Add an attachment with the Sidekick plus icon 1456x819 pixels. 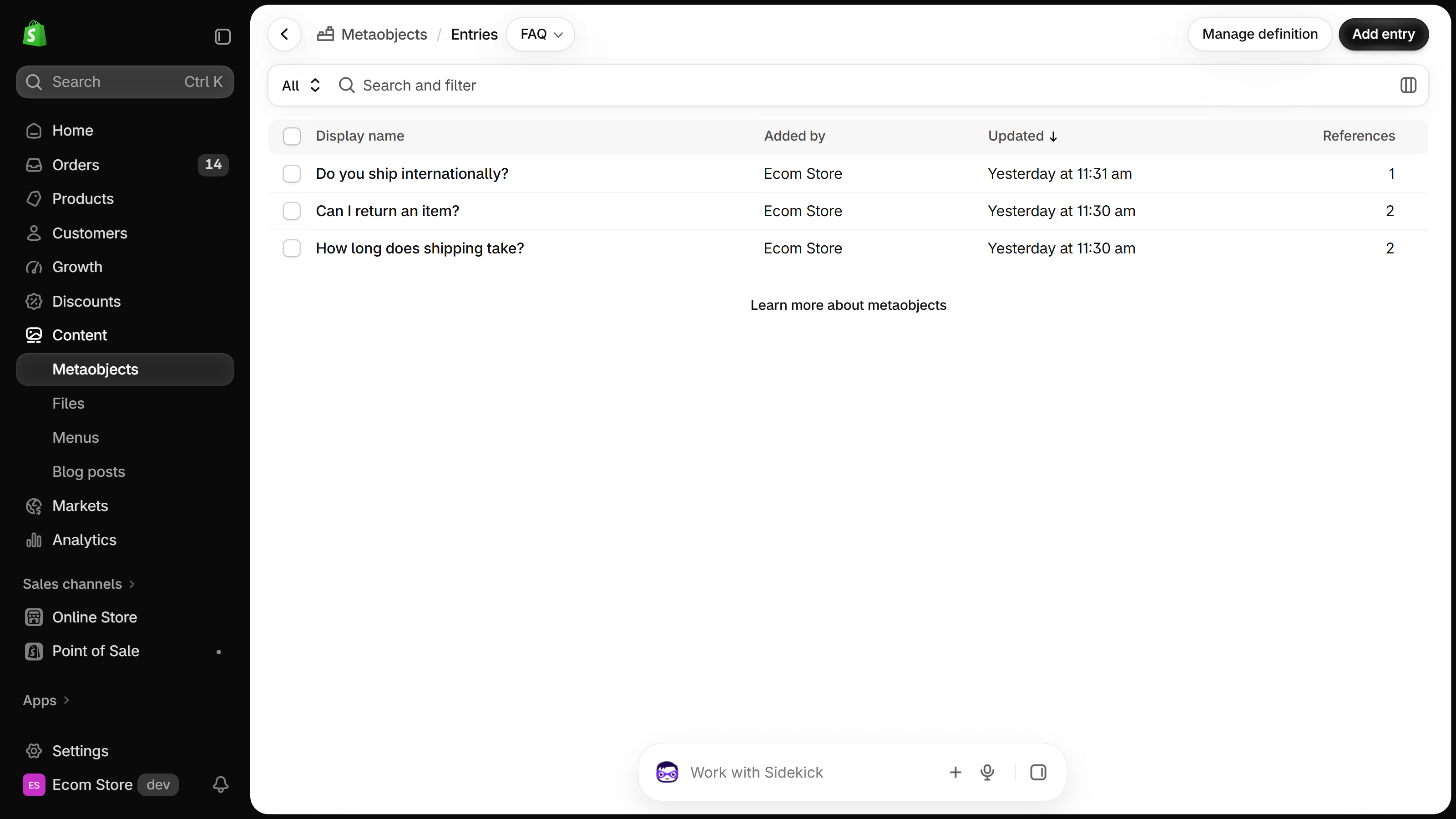(955, 772)
